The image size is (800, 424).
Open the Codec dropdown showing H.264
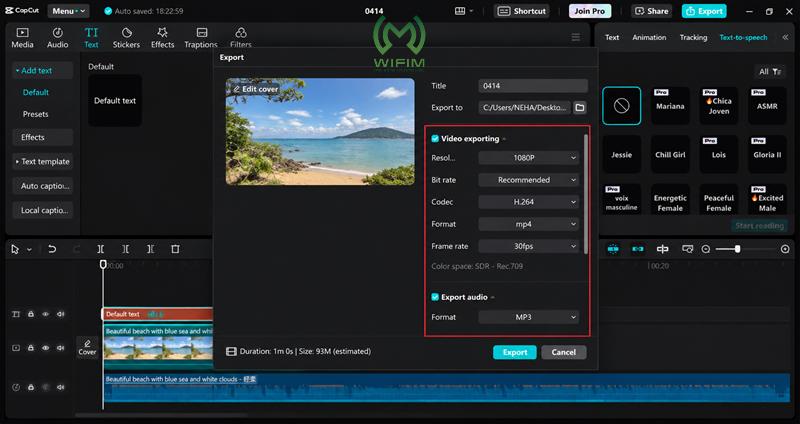click(x=529, y=202)
